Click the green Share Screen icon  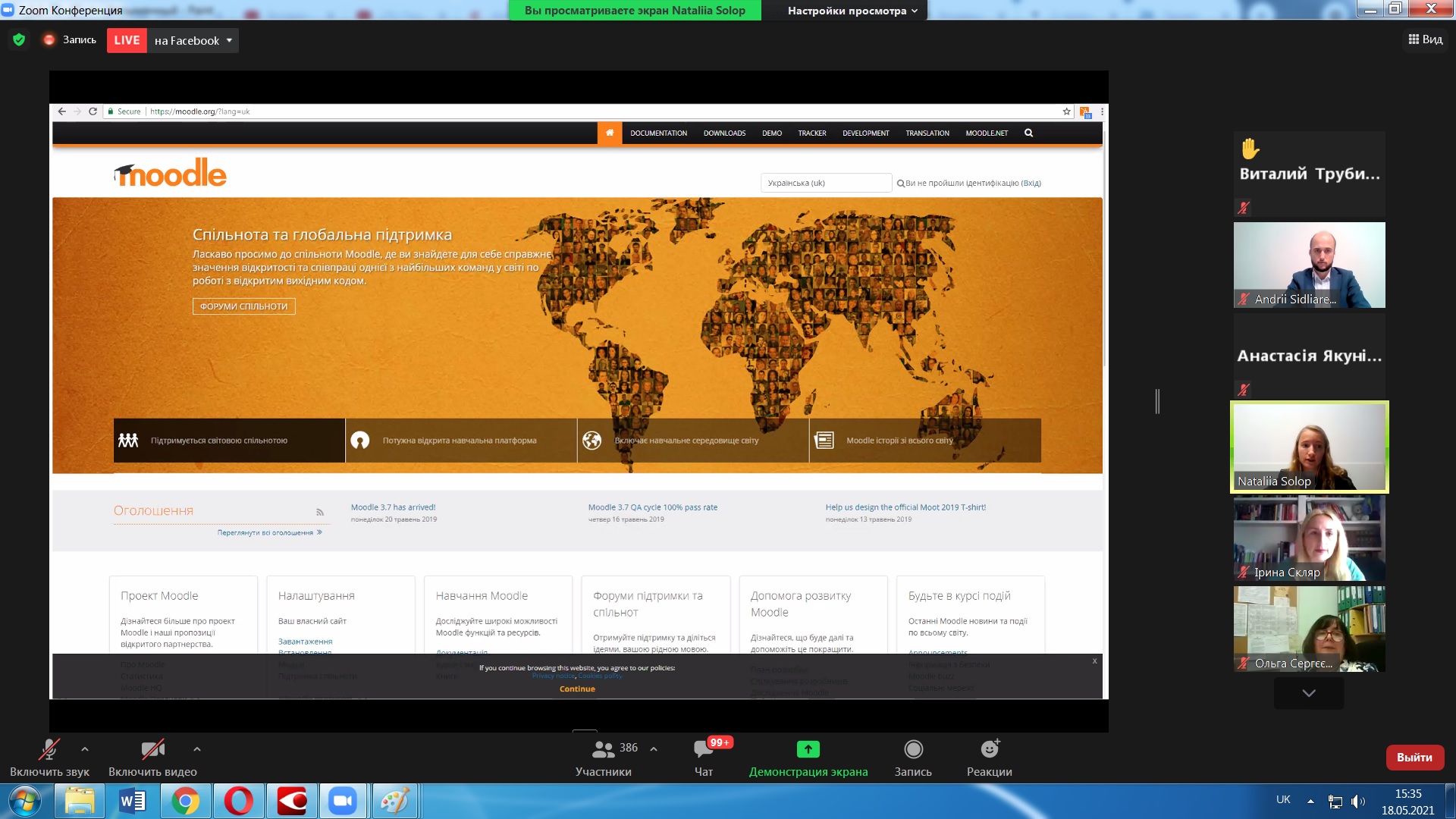pos(808,749)
